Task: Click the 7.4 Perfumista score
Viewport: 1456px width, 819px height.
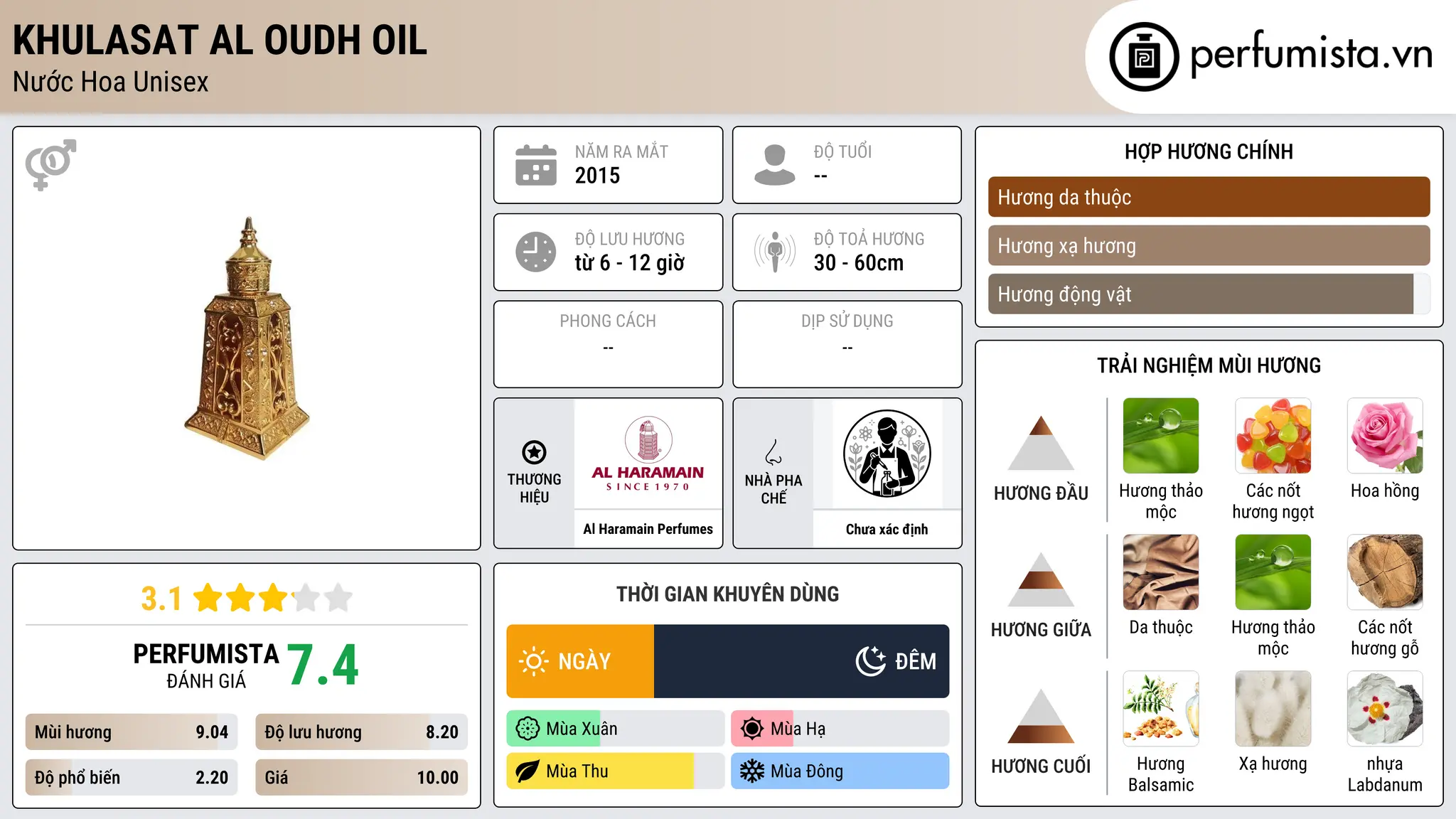Action: (x=323, y=665)
